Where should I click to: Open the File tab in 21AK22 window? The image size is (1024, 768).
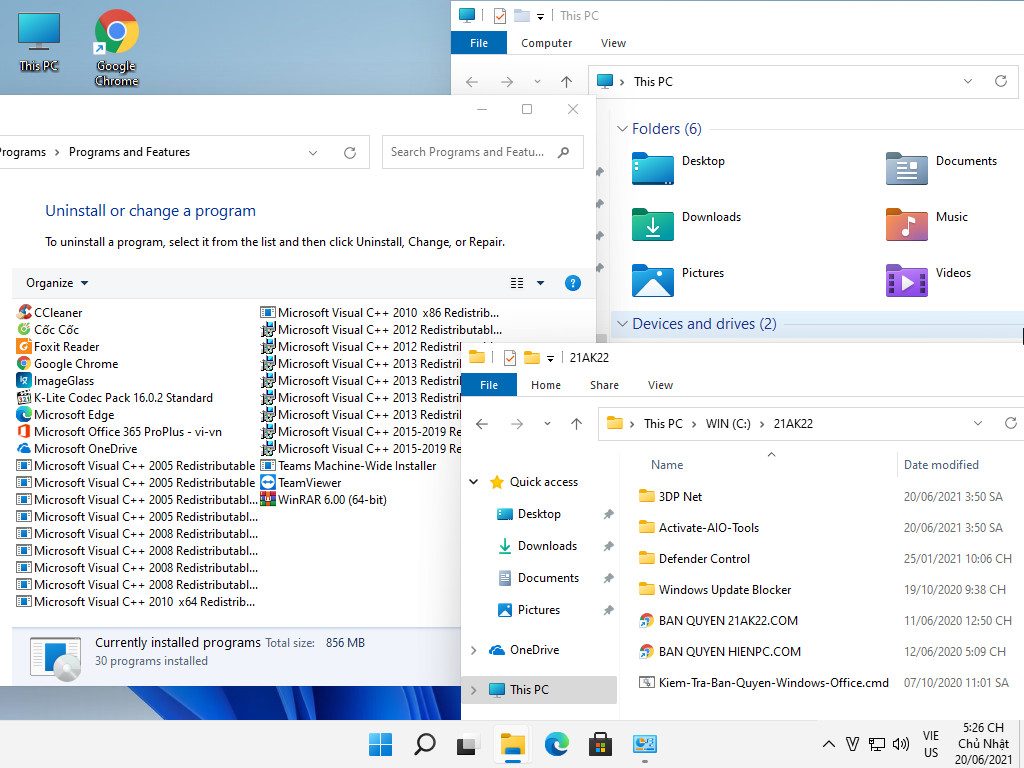point(489,385)
